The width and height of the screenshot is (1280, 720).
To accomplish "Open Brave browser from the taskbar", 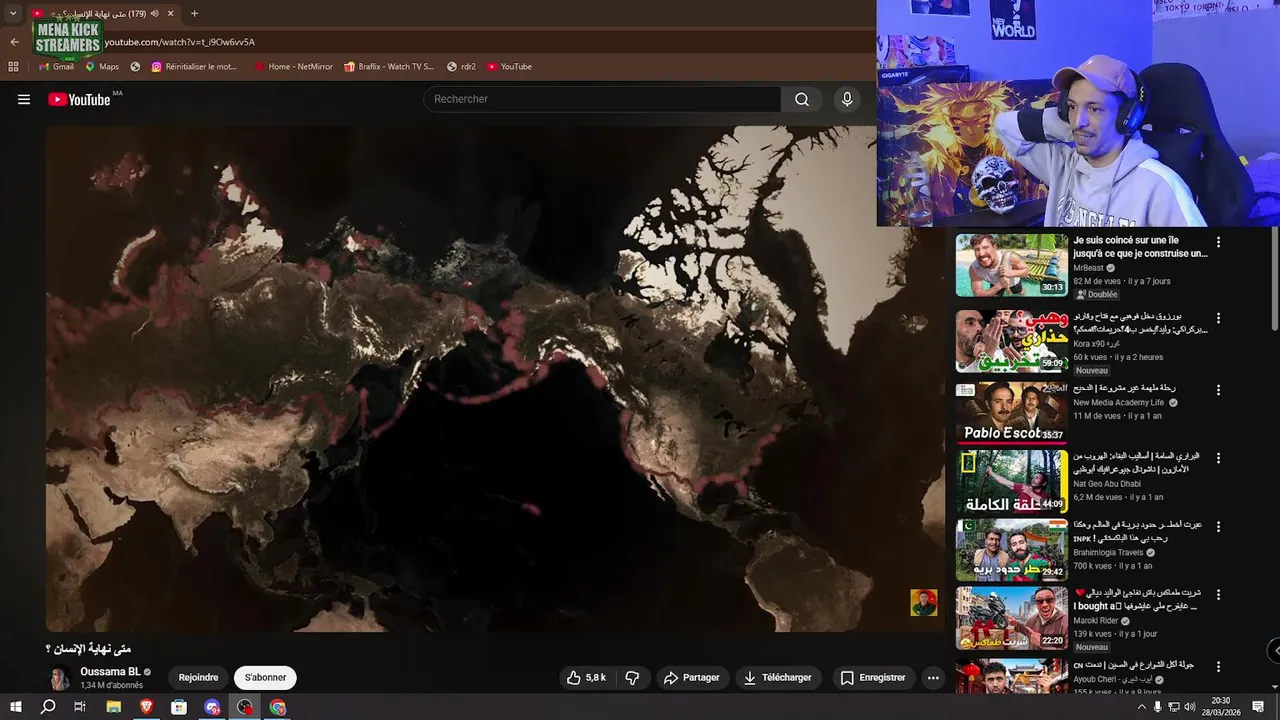I will point(147,707).
